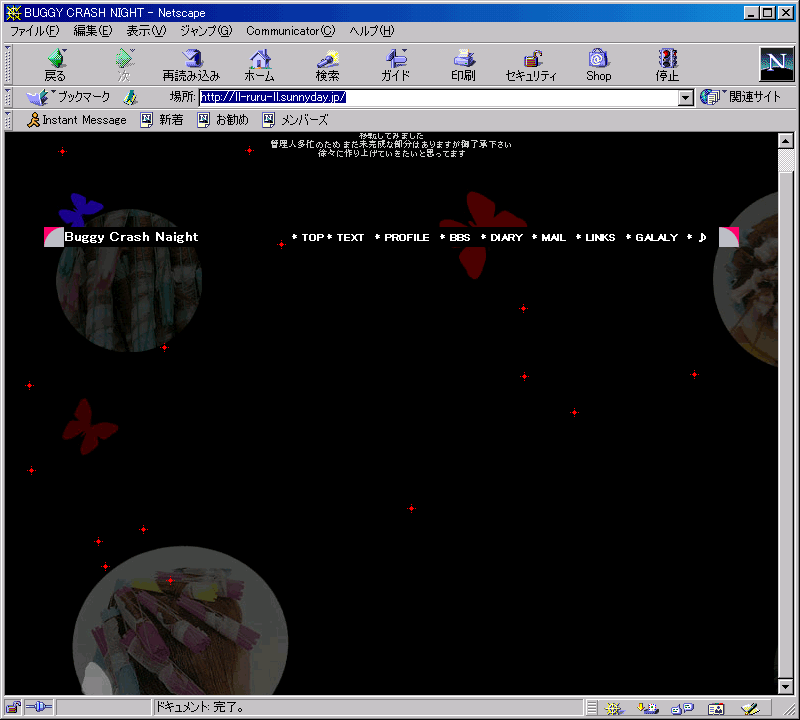This screenshot has height=720, width=800.
Task: Open the 新着 personal toolbar bookmark
Action: point(162,120)
